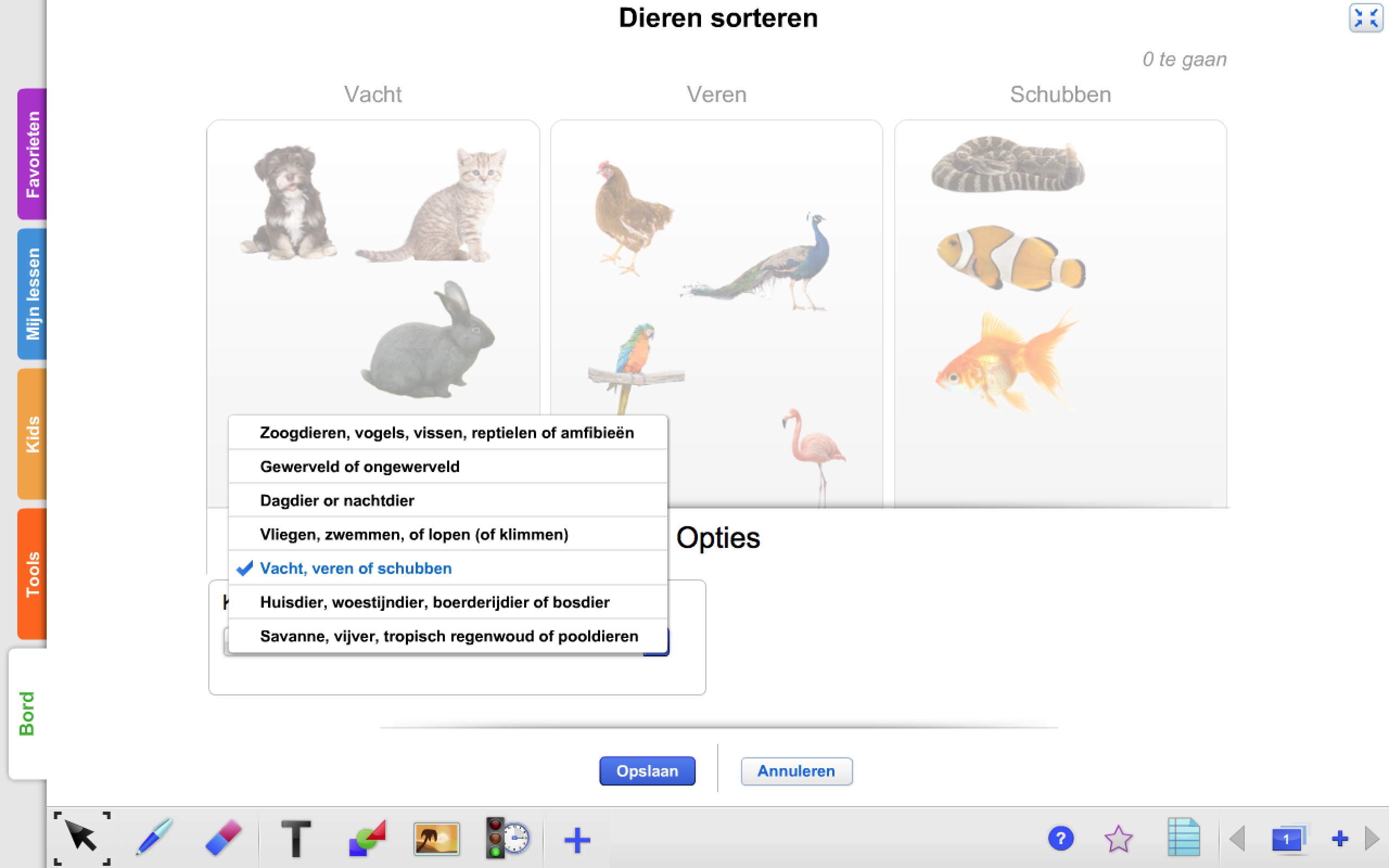Click the purple star favorite icon
This screenshot has width=1389, height=868.
1118,839
